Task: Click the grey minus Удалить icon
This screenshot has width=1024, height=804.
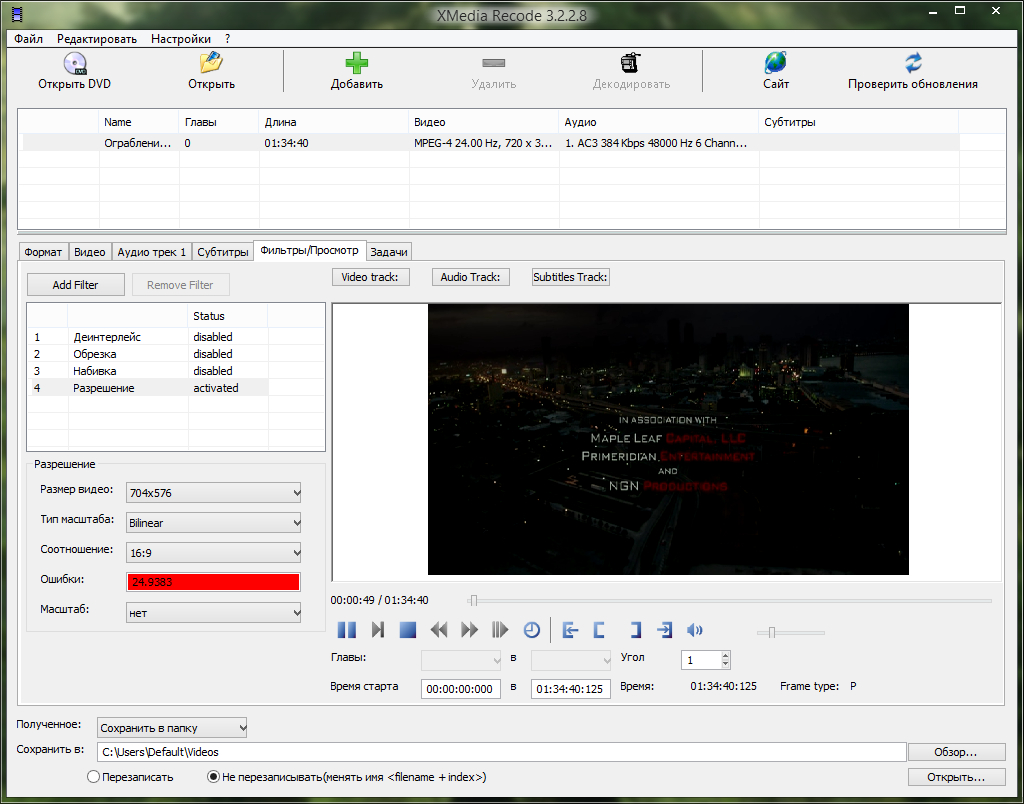Action: (494, 63)
